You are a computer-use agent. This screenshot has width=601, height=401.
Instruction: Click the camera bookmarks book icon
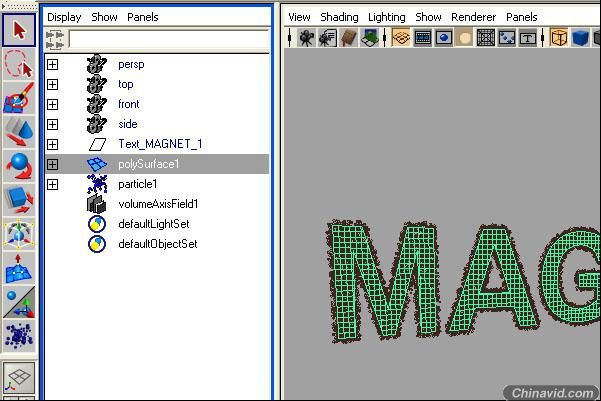[x=348, y=38]
